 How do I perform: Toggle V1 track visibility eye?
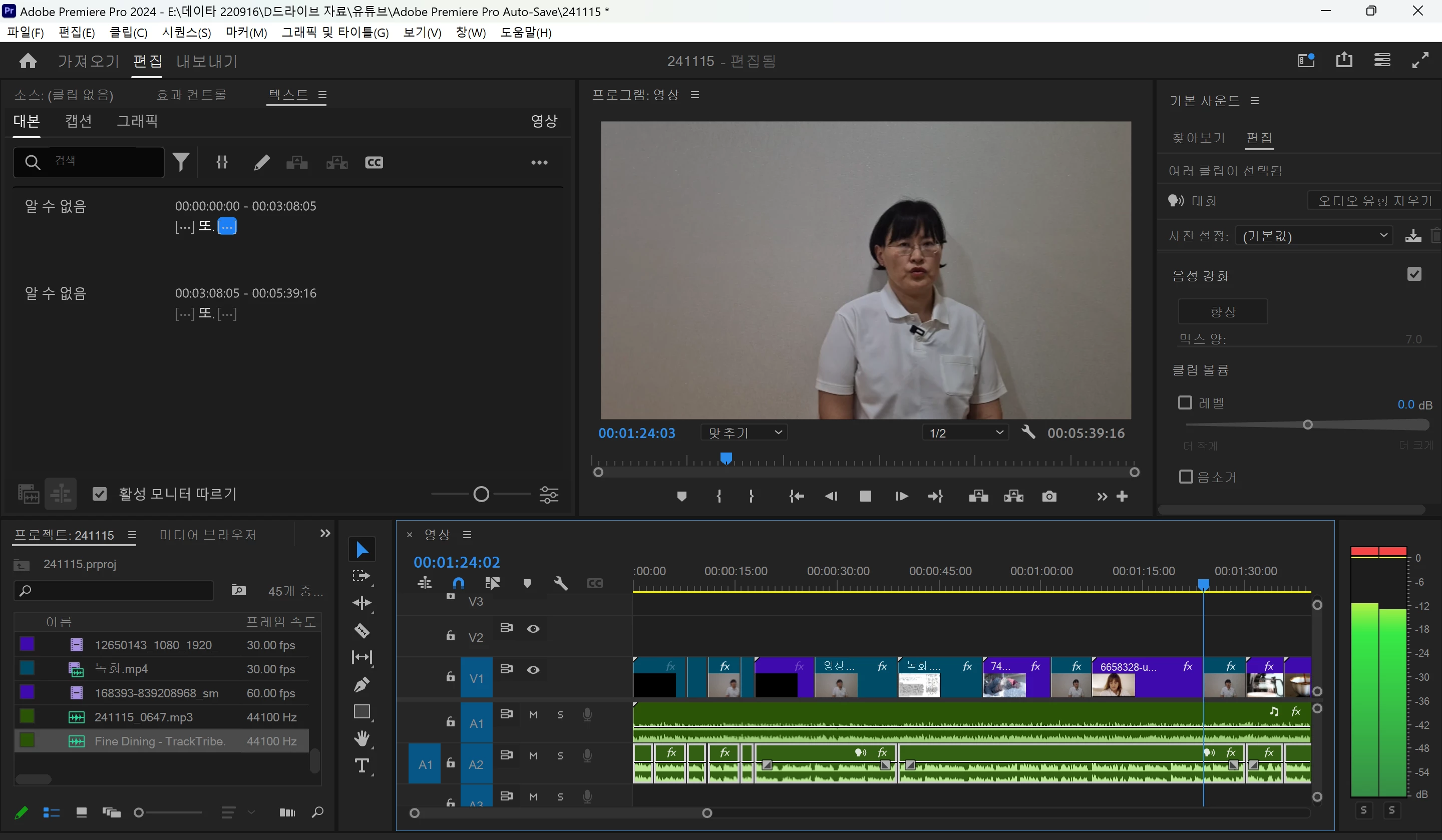coord(533,669)
